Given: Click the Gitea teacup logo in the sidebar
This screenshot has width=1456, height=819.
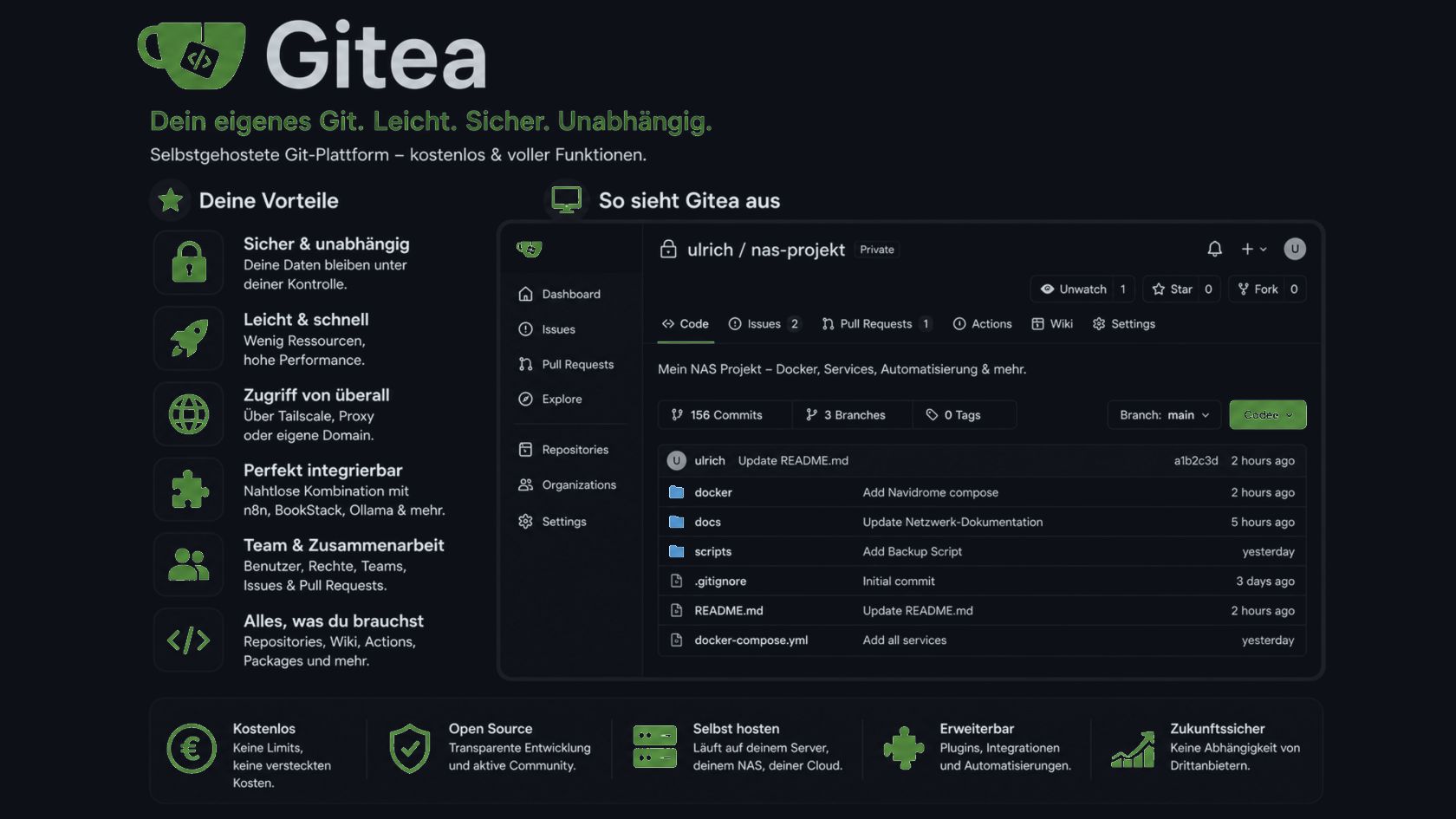Looking at the screenshot, I should point(530,250).
